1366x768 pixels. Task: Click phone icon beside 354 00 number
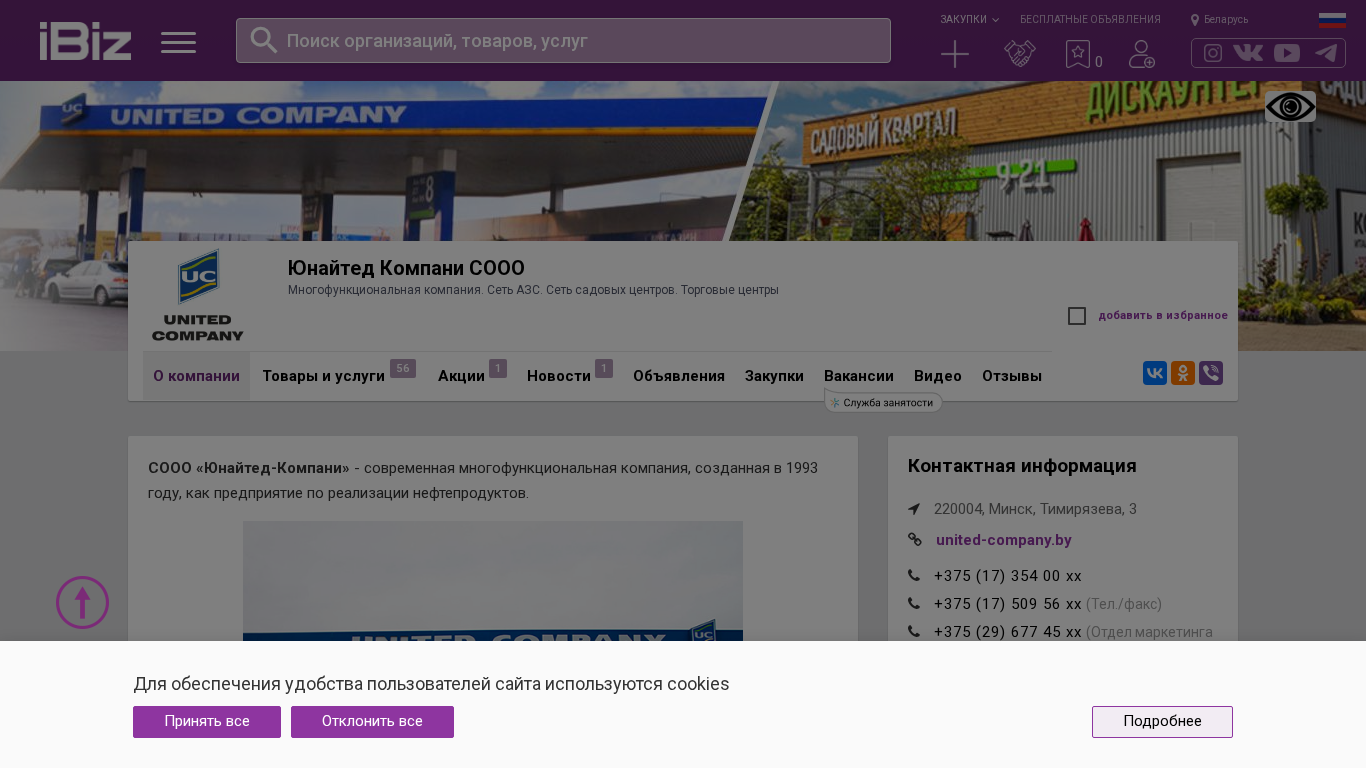pos(914,576)
